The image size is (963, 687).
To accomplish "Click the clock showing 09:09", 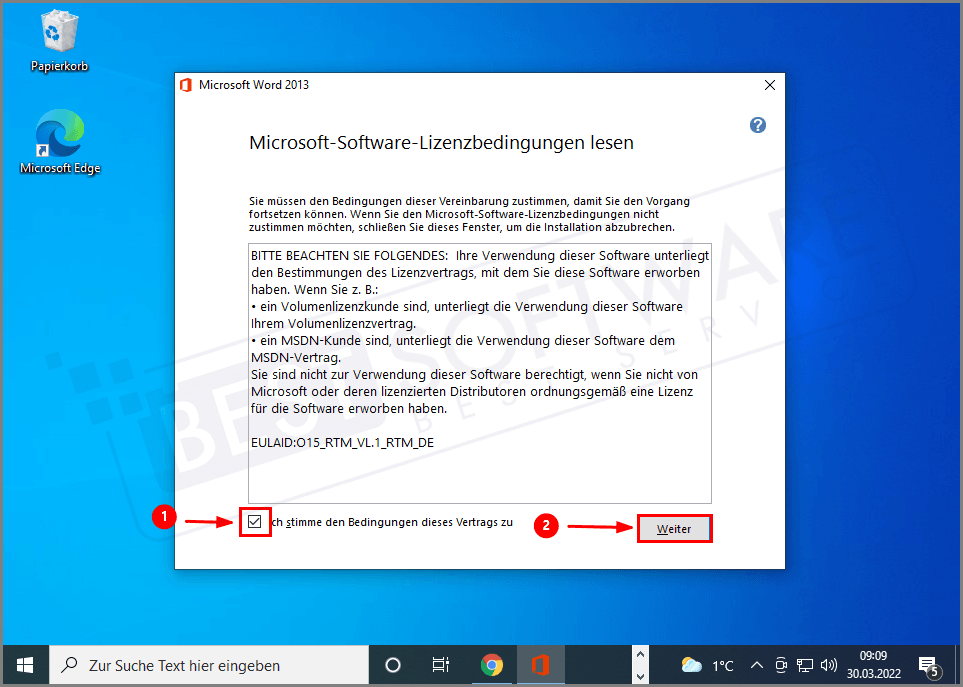I will 872,664.
